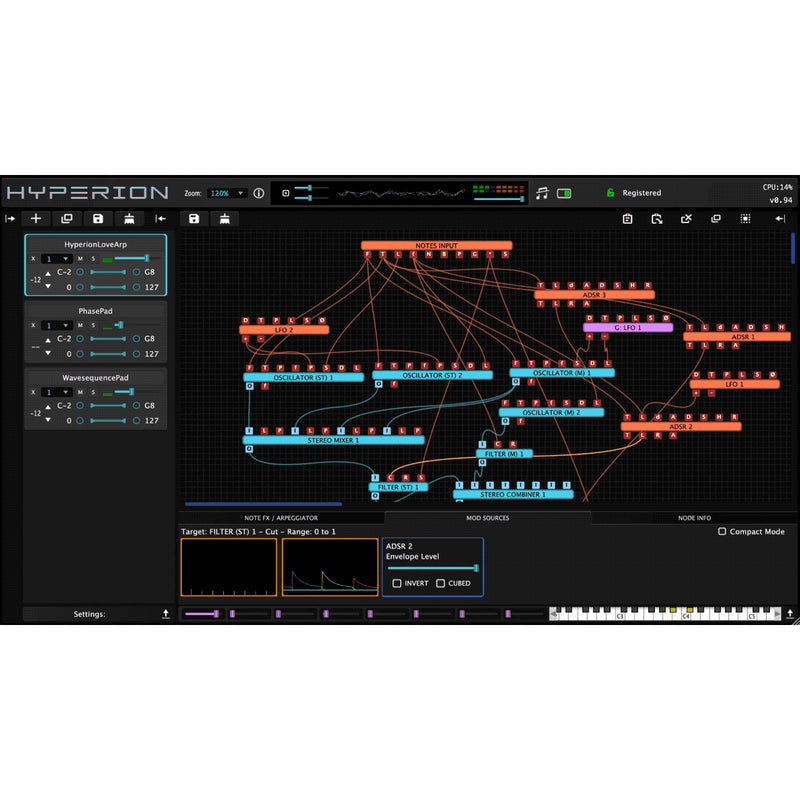800x800 pixels.
Task: Click the clipboard paste icon above the node graph
Action: (627, 218)
